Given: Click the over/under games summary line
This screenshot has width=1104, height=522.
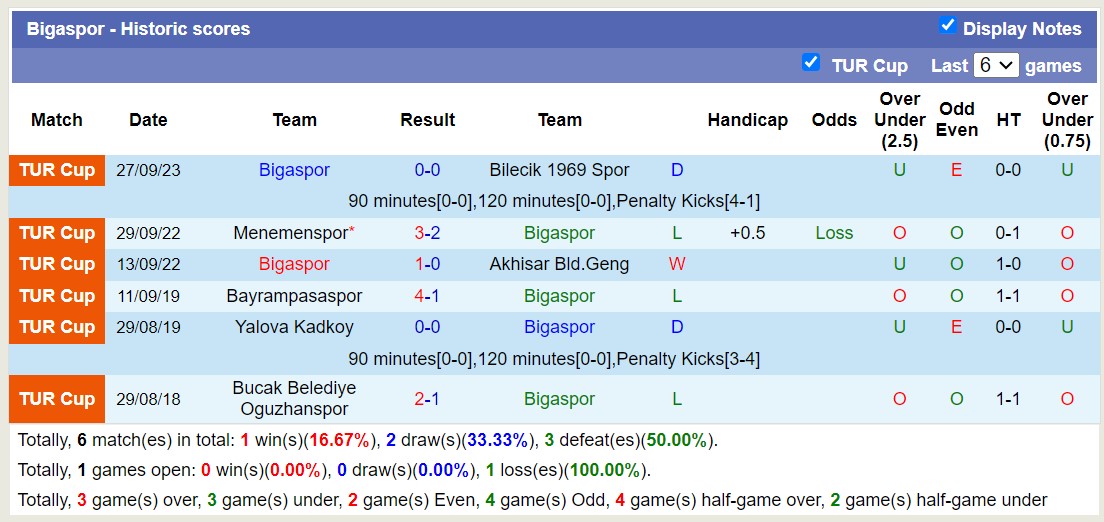Looking at the screenshot, I should 532,501.
